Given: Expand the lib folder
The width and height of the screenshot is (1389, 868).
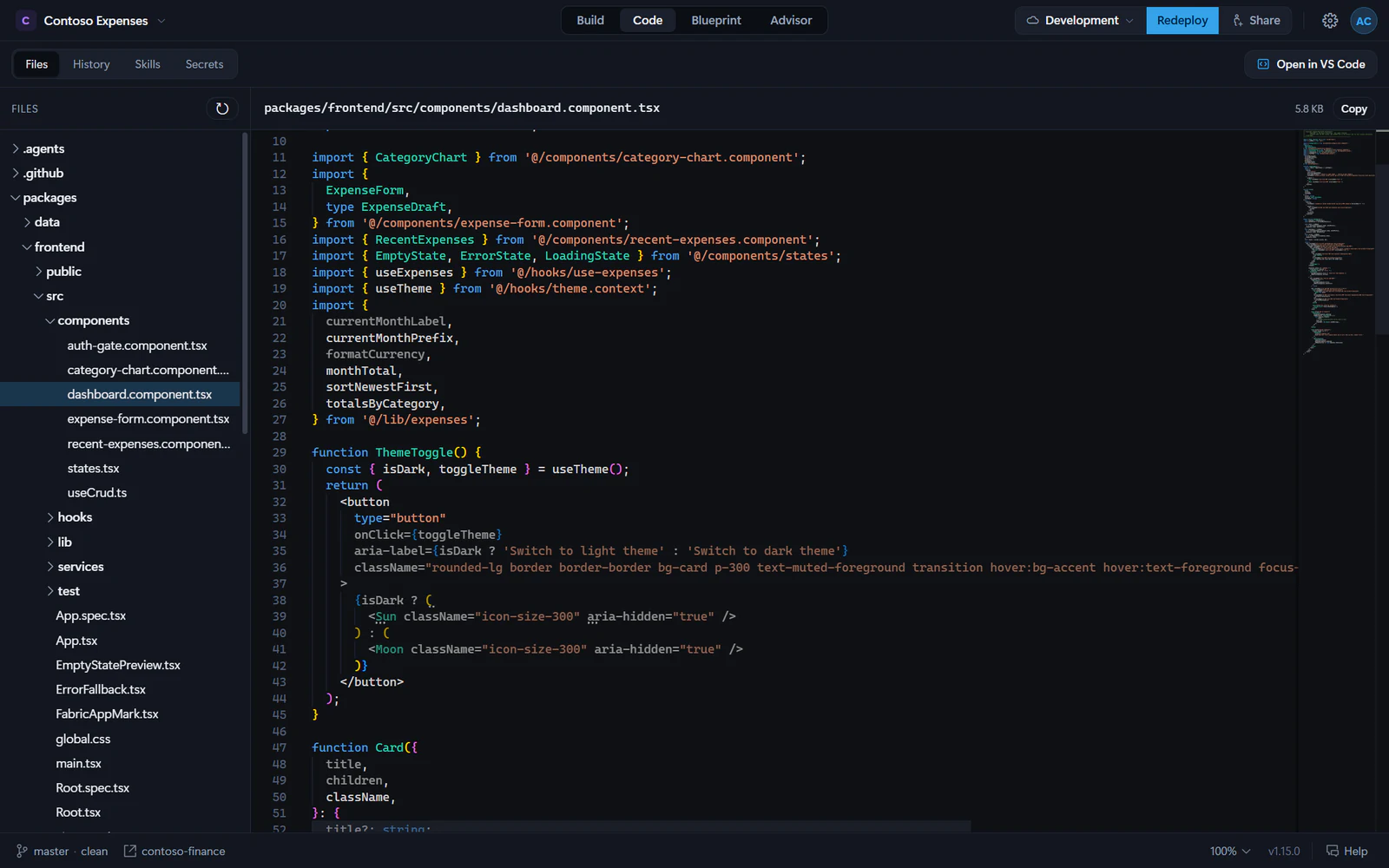Looking at the screenshot, I should [x=50, y=542].
